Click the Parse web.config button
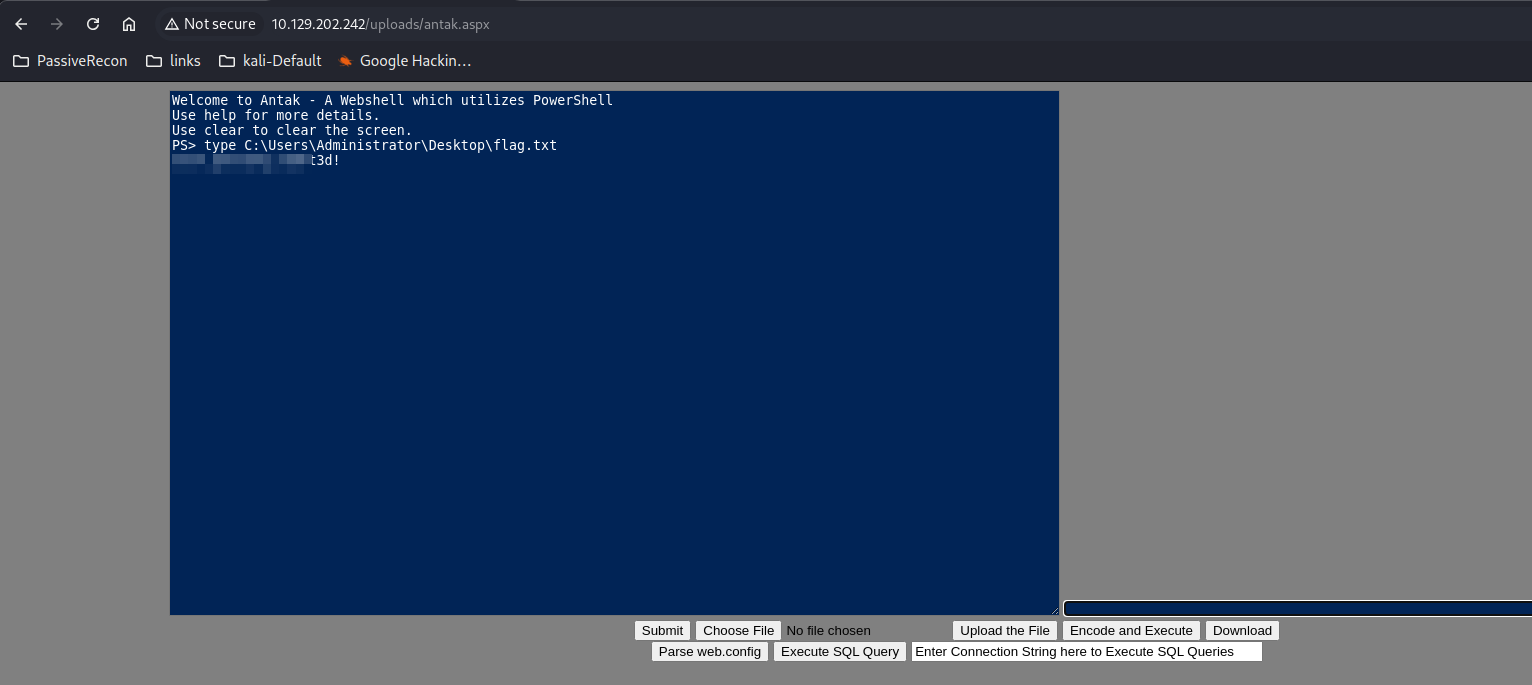This screenshot has width=1532, height=685. (710, 652)
